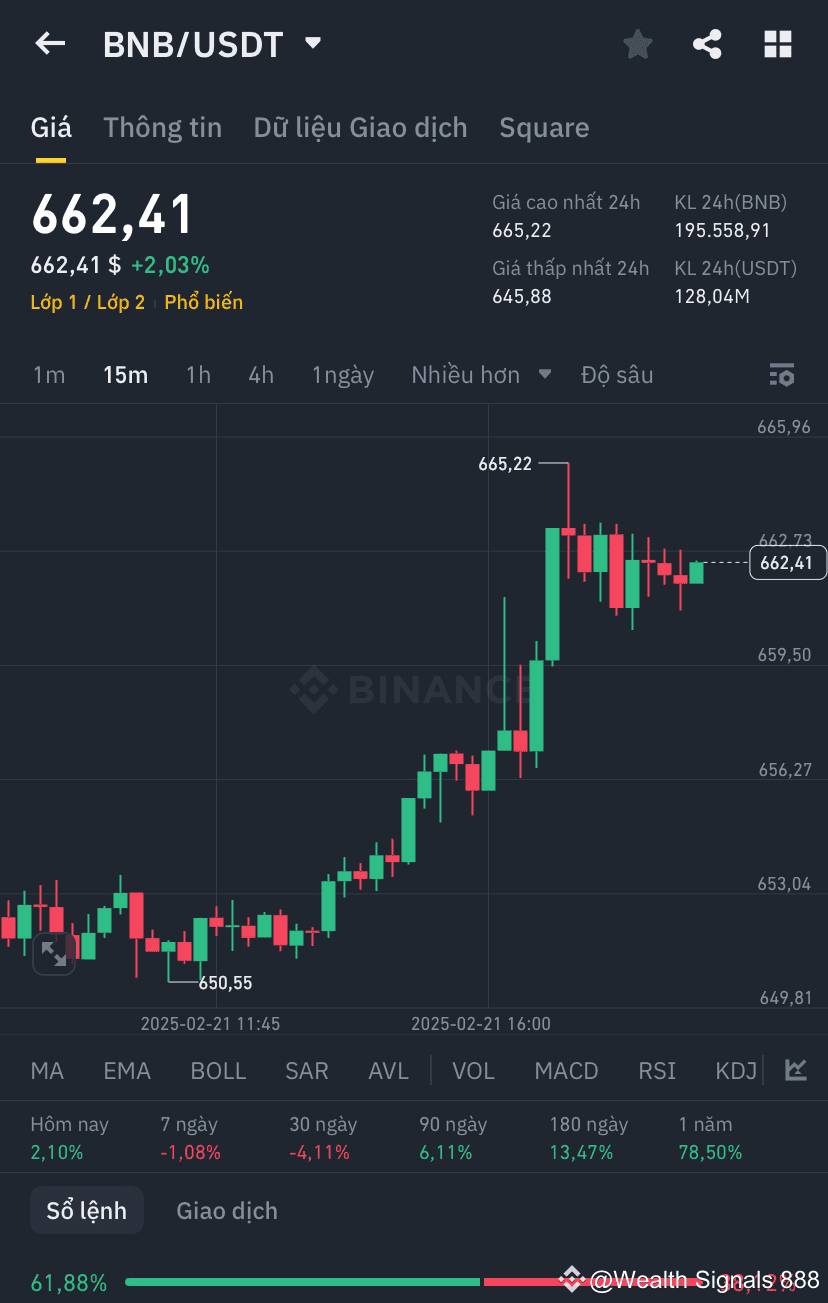Screen dimensions: 828x1303
Task: Select the 1h candle interval
Action: [197, 374]
